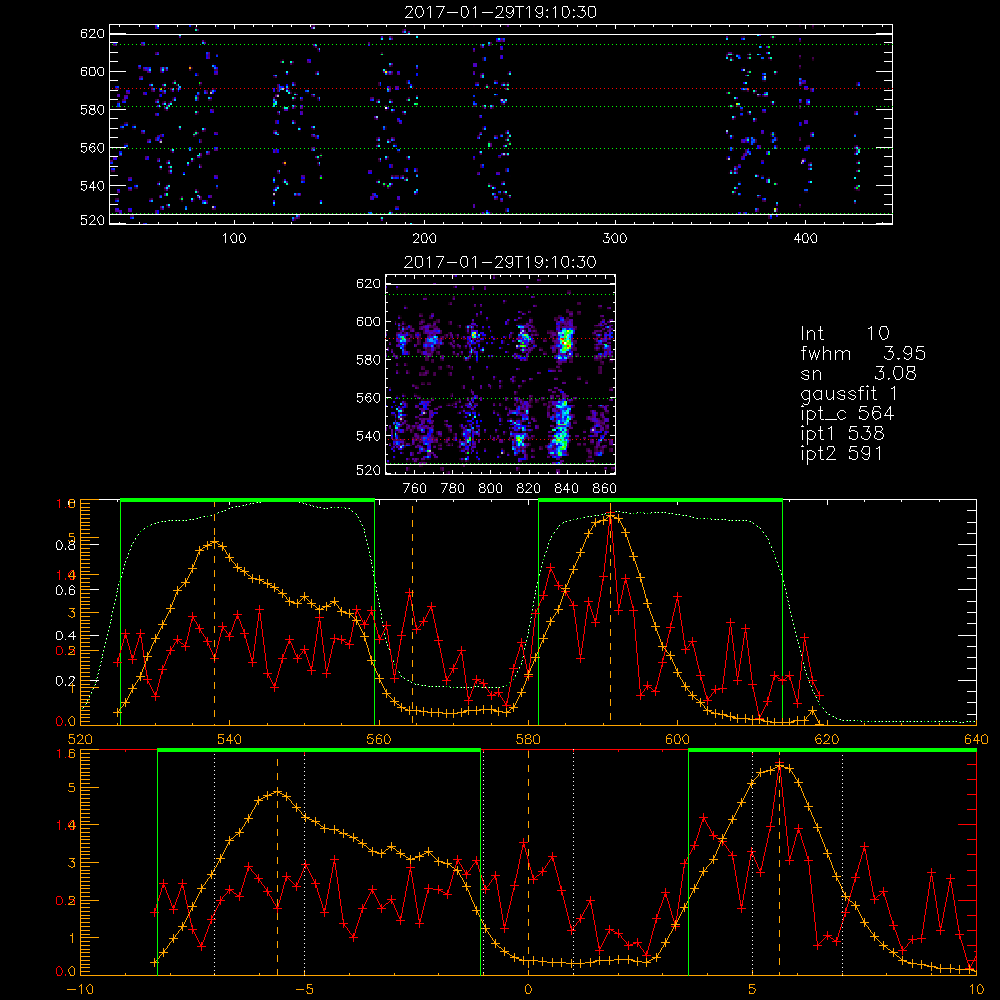This screenshot has height=1000, width=1000.
Task: Click the orange x-axis label 560 of the profile plot
Action: point(379,740)
